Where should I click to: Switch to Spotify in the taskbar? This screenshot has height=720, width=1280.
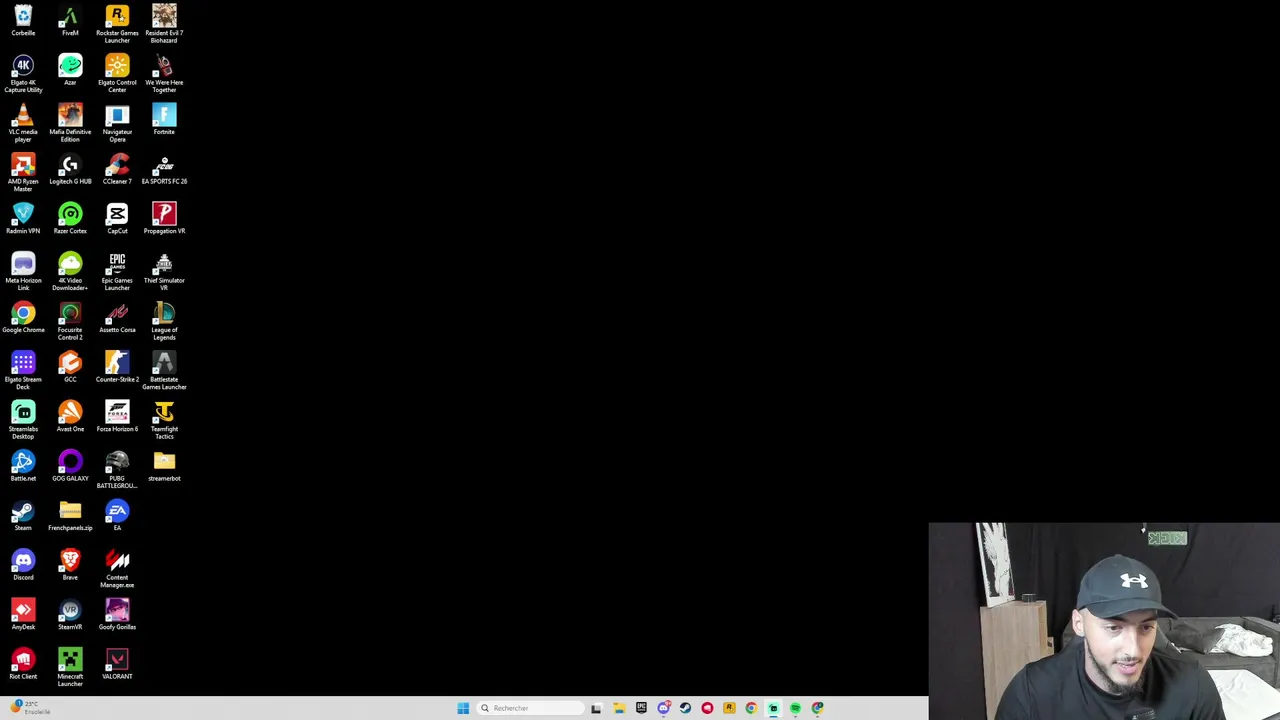coord(795,708)
